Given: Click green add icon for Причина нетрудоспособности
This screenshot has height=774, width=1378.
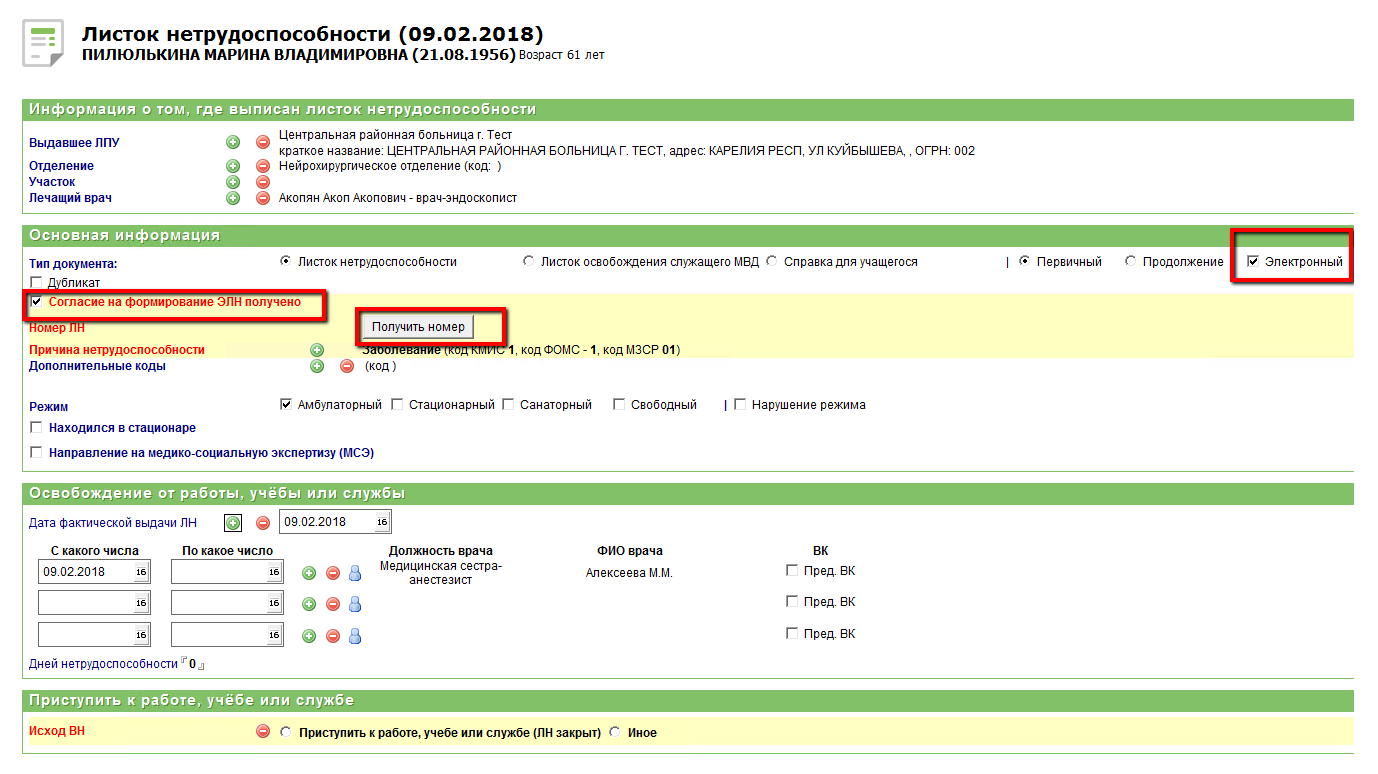Looking at the screenshot, I should (x=317, y=350).
